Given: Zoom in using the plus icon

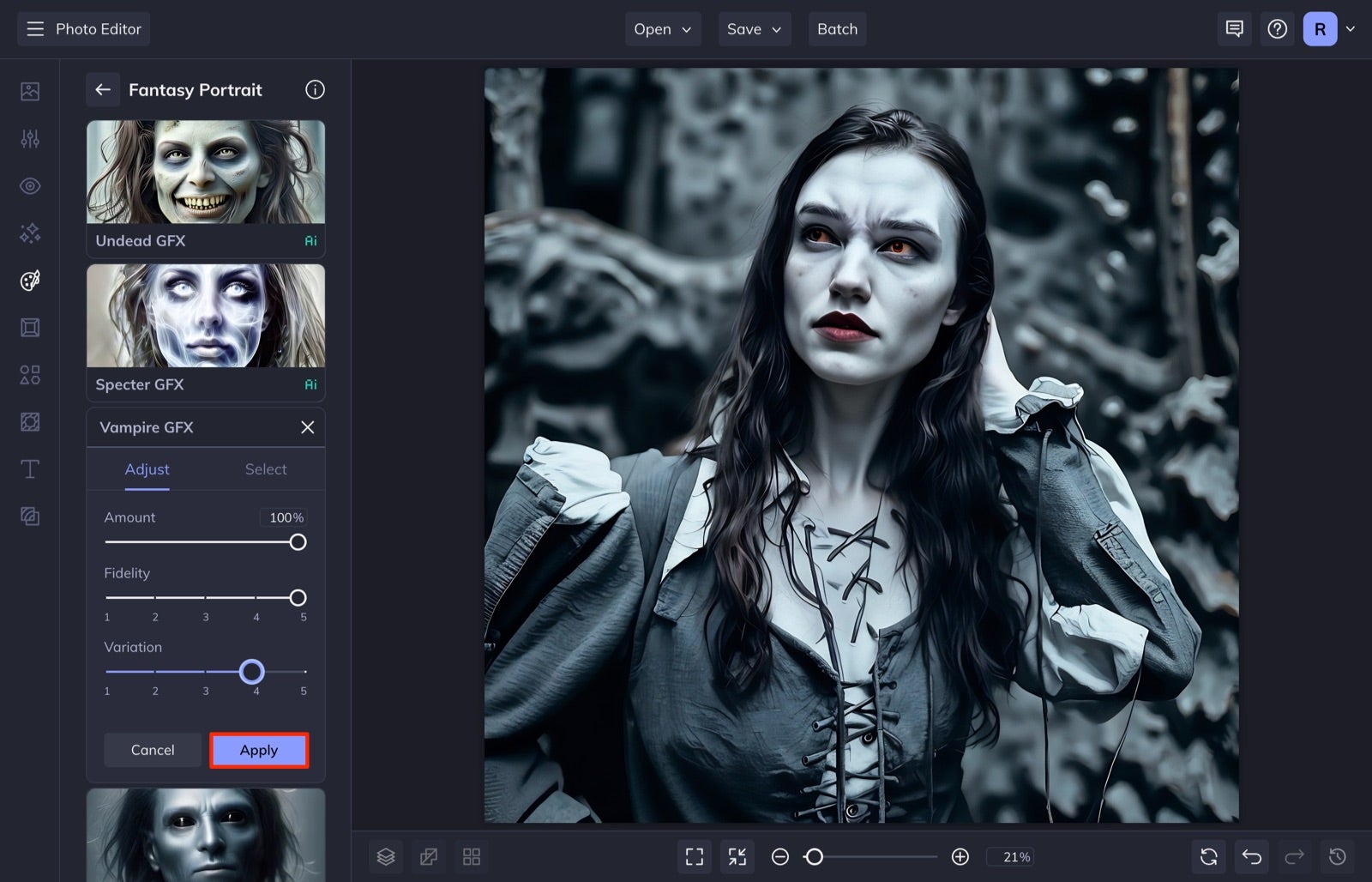Looking at the screenshot, I should tap(960, 855).
